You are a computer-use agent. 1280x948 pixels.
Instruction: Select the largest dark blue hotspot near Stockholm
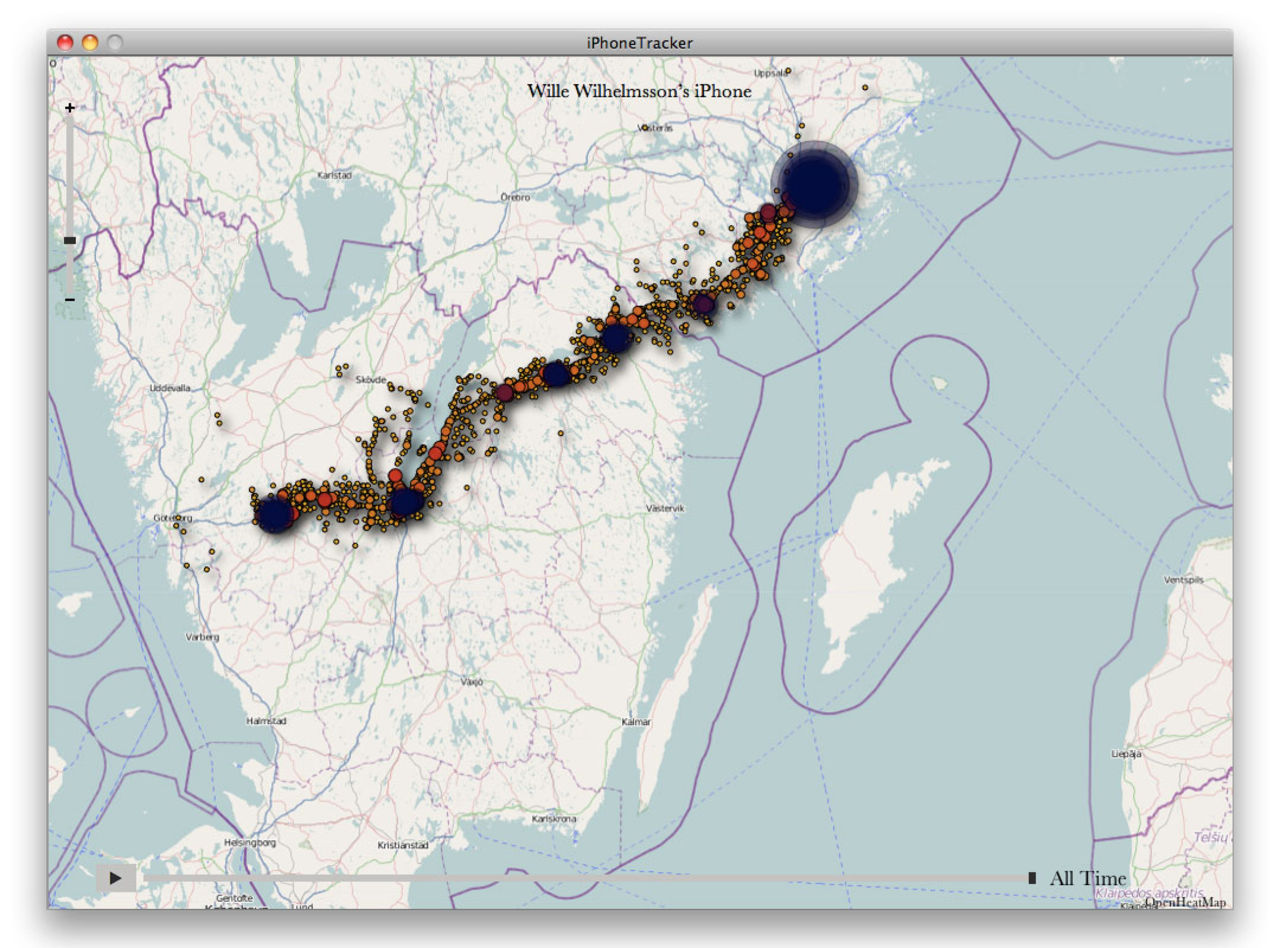(x=816, y=185)
